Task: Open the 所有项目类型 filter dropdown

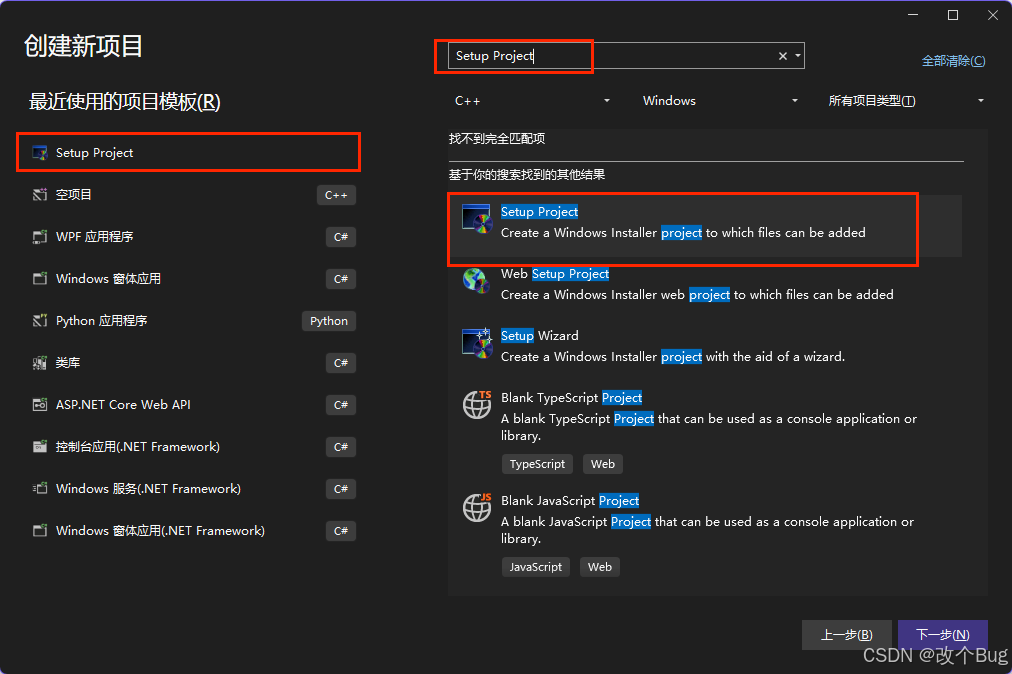Action: [906, 101]
